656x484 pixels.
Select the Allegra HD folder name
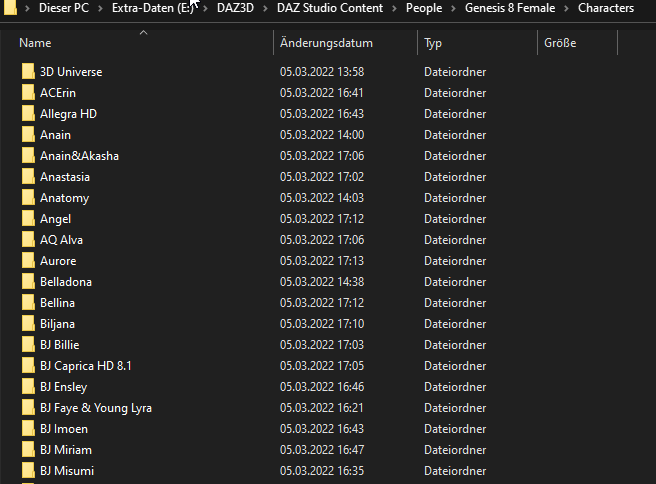[x=68, y=114]
